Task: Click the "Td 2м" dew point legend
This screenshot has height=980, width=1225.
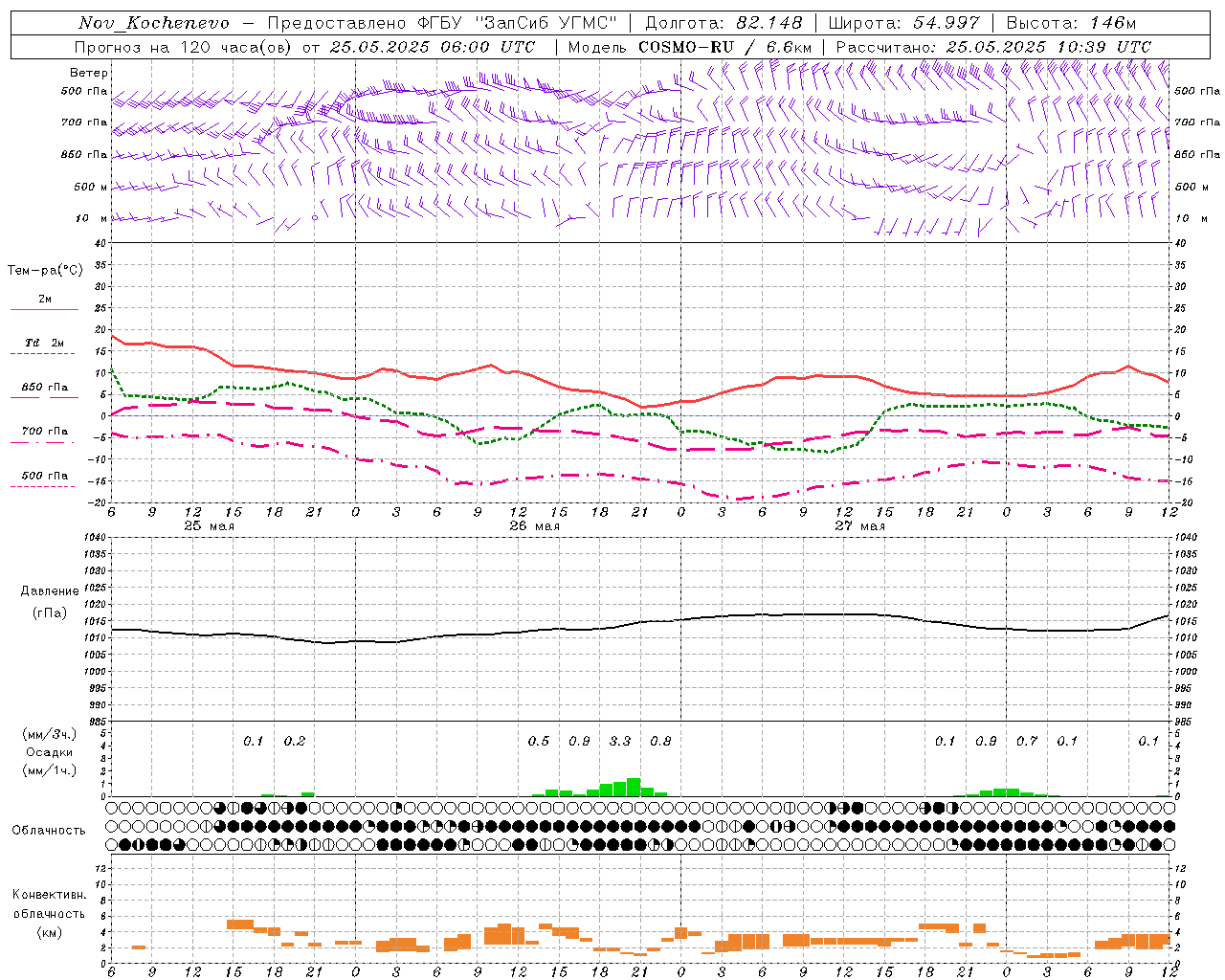Action: [x=45, y=343]
